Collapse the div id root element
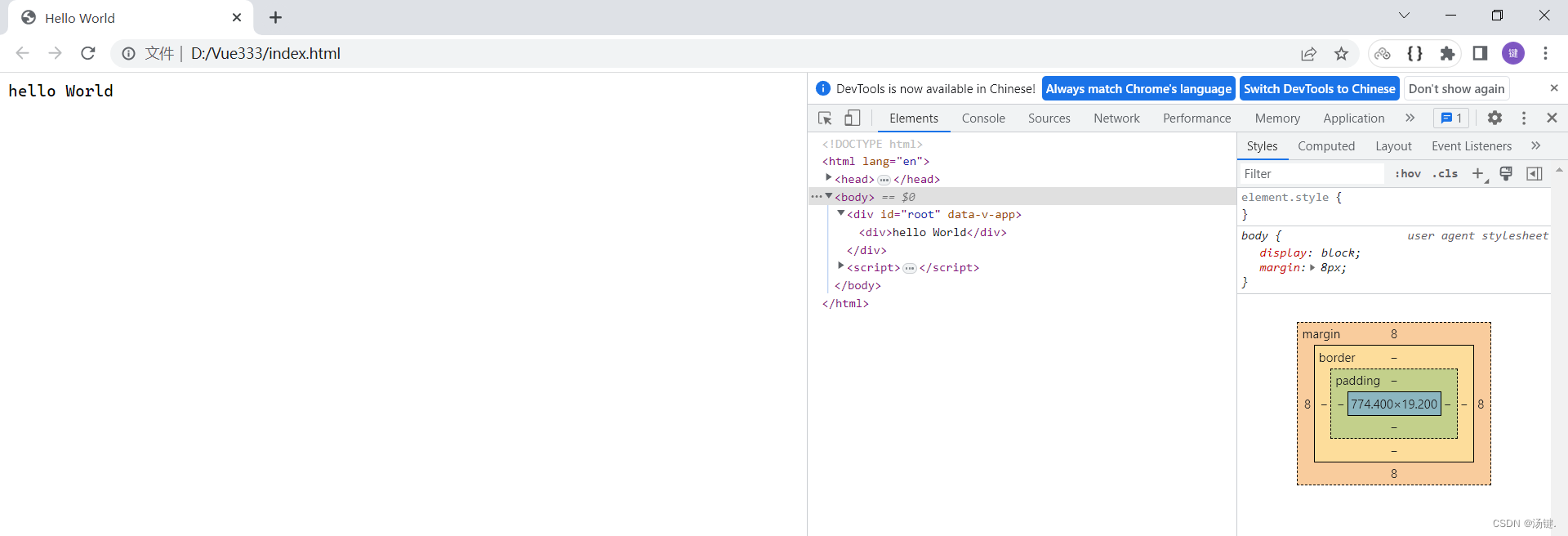 click(840, 213)
